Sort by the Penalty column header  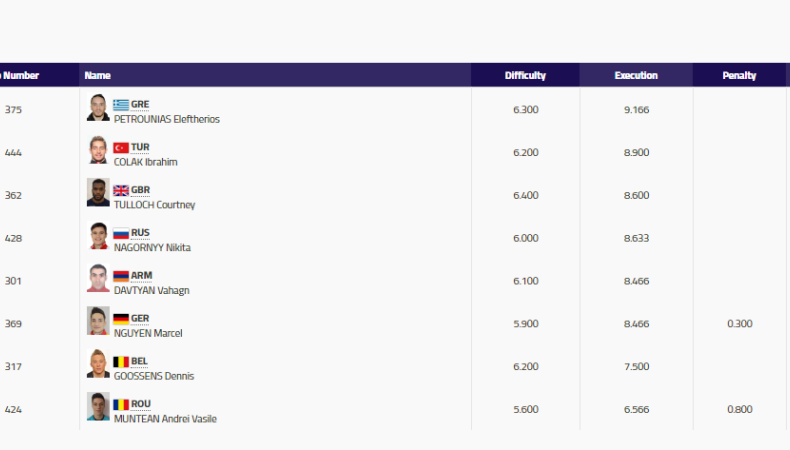739,75
